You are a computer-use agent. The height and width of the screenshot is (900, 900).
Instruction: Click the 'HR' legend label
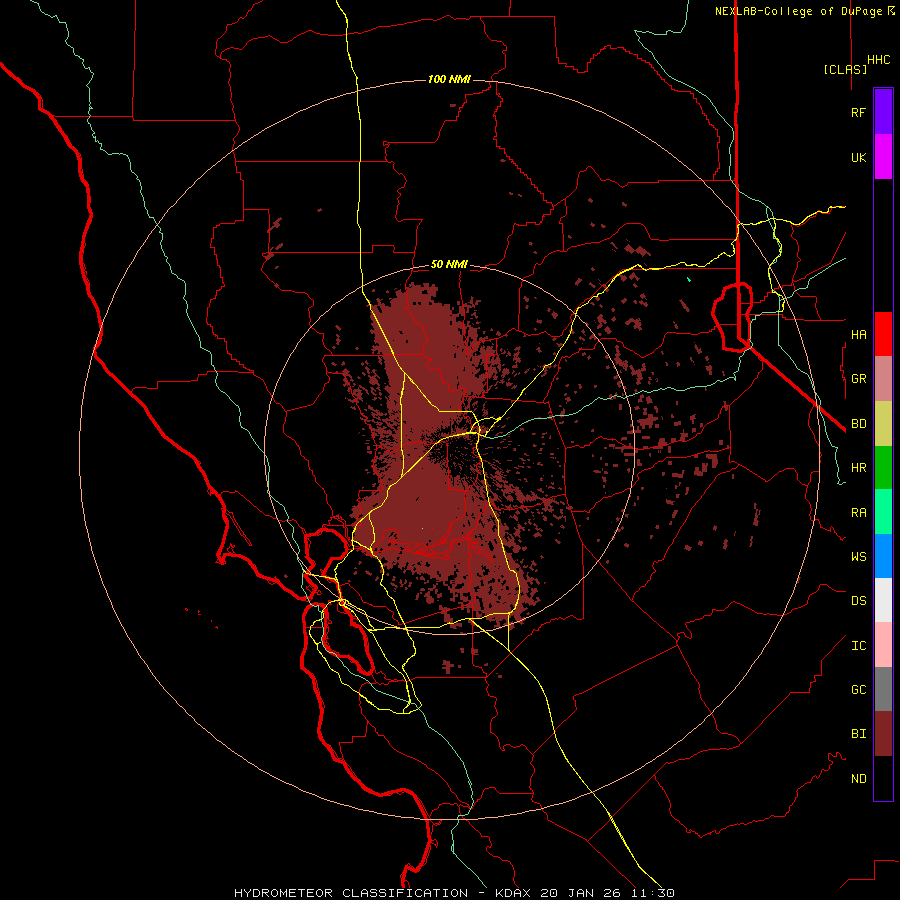pos(858,468)
